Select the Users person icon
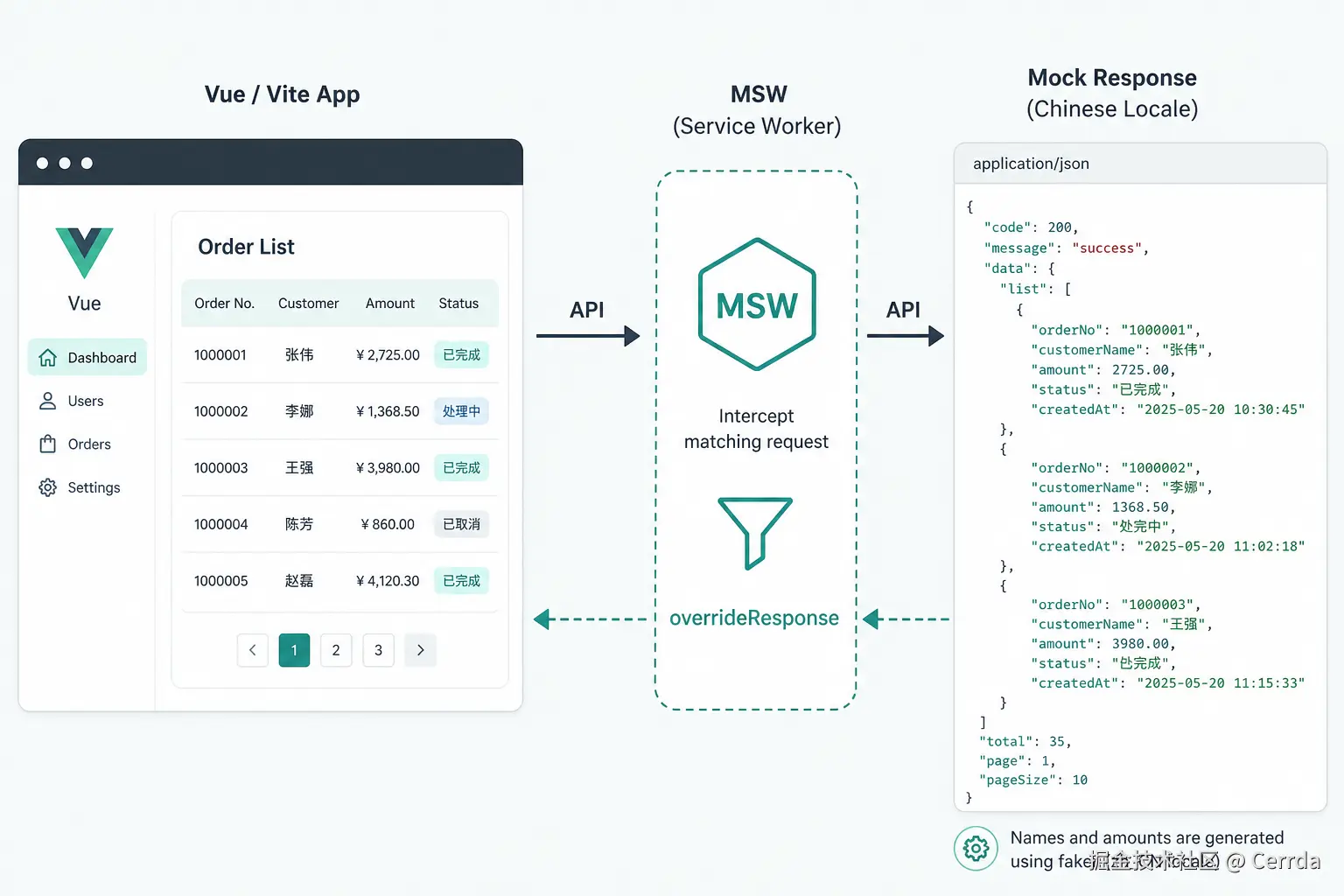The height and width of the screenshot is (896, 1344). point(48,401)
